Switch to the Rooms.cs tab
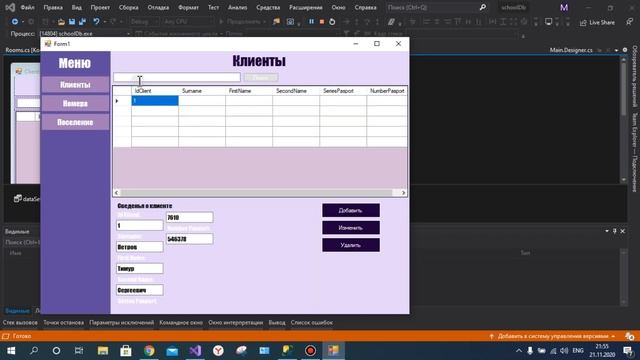This screenshot has width=640, height=360. tap(22, 50)
